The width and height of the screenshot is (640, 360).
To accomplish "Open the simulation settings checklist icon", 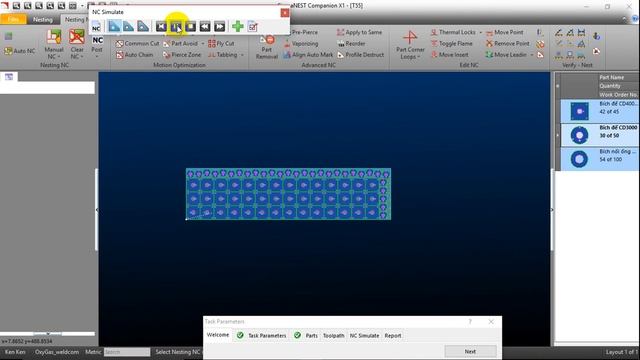I will 253,27.
